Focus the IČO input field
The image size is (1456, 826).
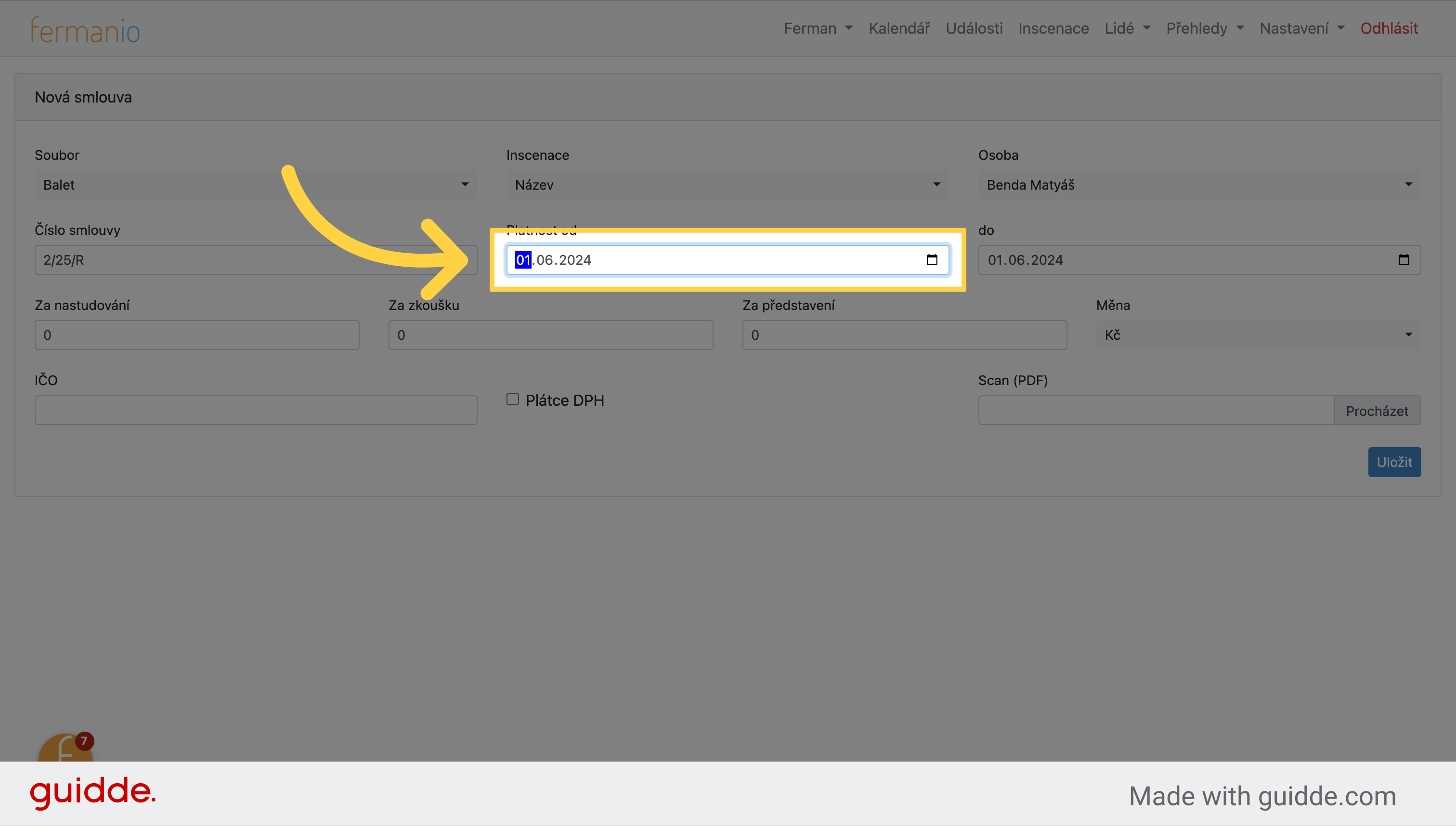[x=256, y=410]
